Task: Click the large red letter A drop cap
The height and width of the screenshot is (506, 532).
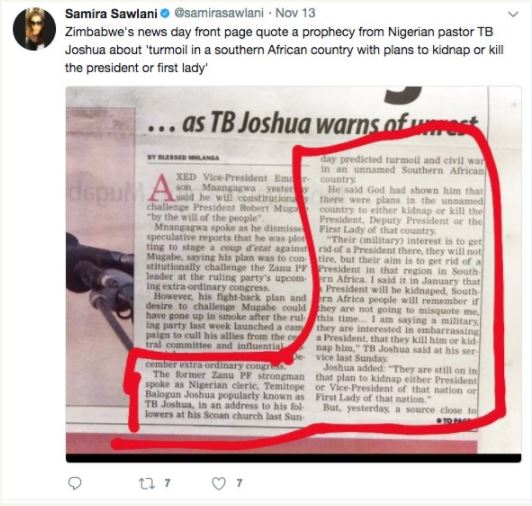Action: [162, 187]
